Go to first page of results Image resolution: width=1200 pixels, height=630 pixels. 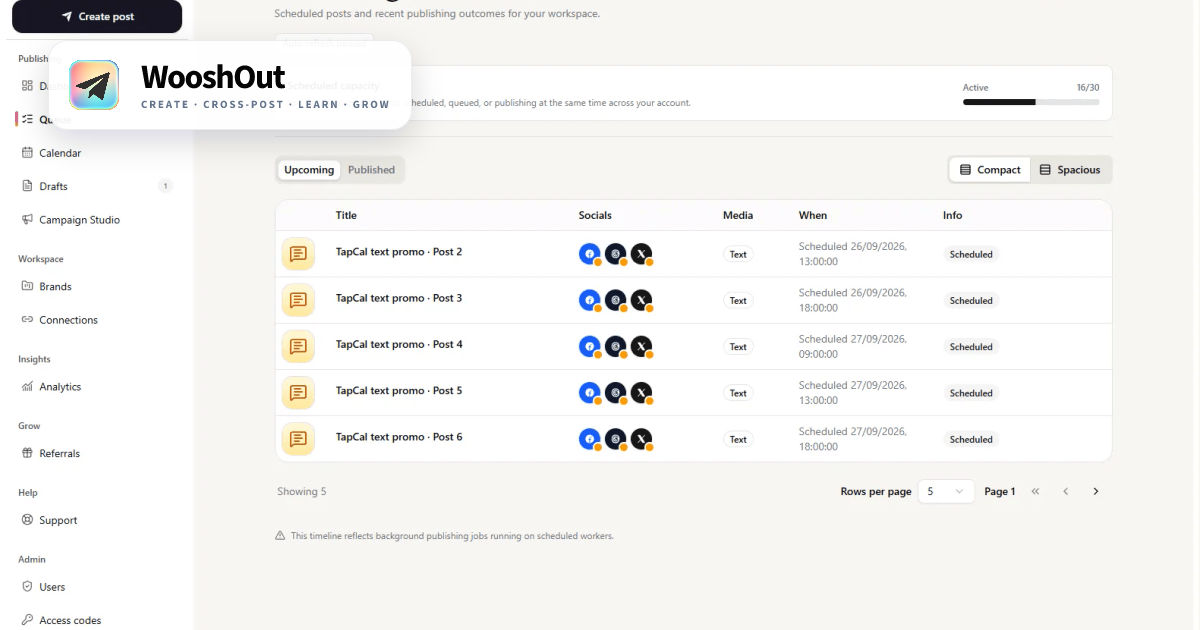click(1035, 491)
